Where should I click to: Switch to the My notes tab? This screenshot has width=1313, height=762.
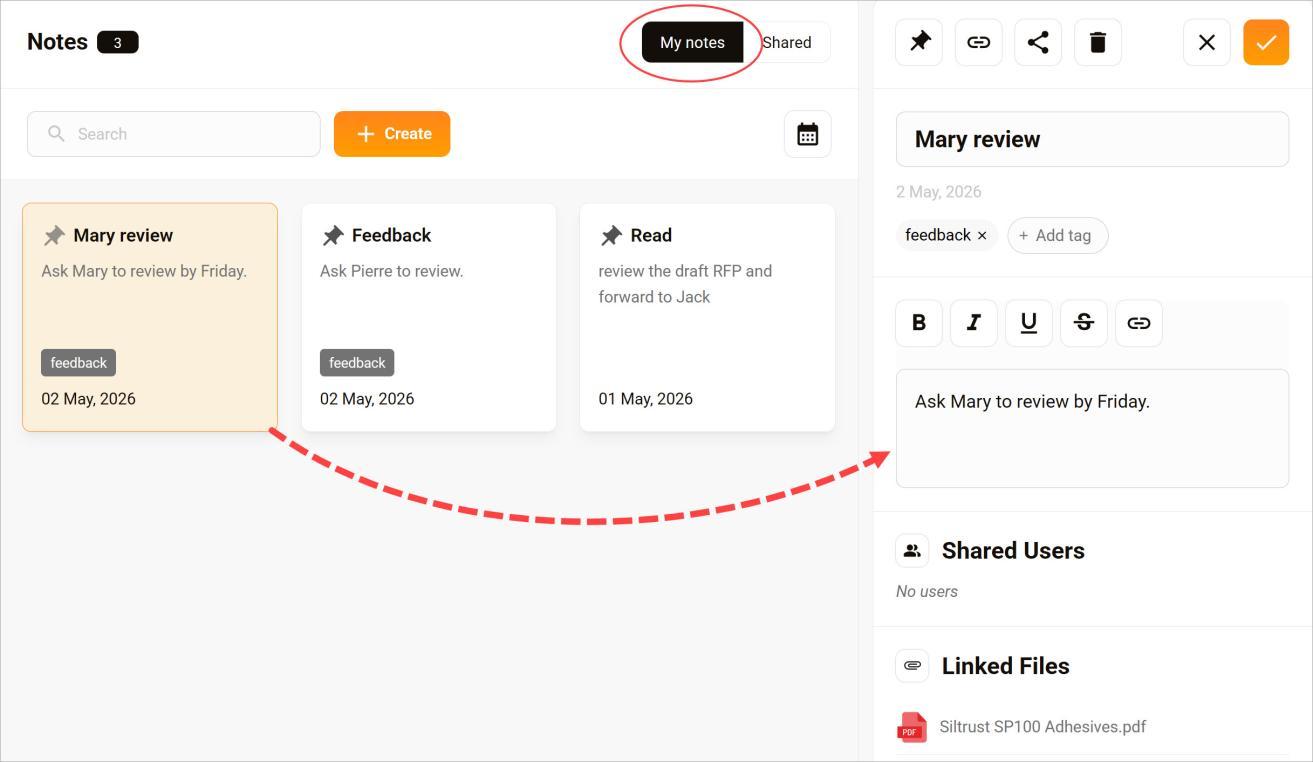click(692, 42)
